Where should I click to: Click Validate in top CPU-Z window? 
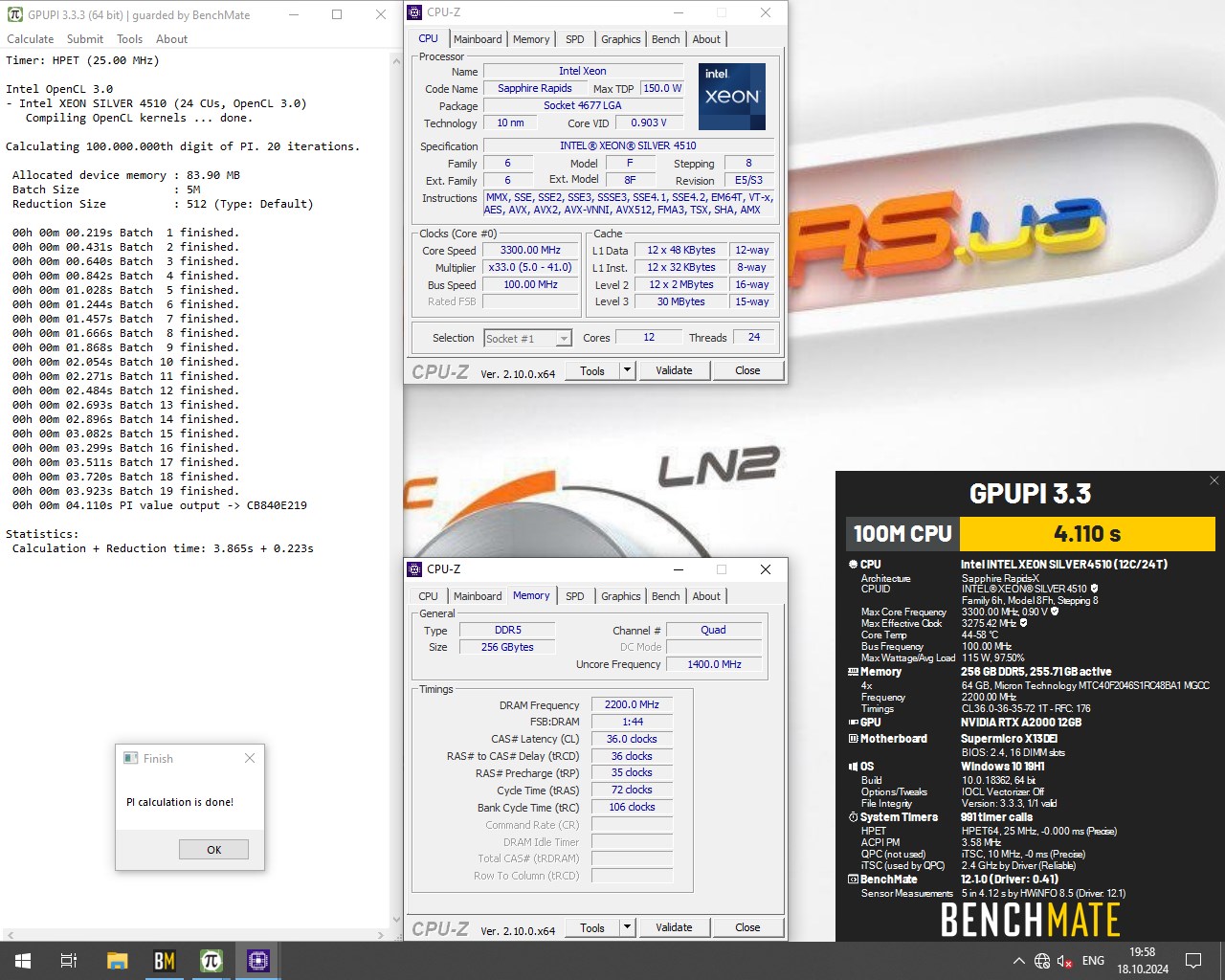coord(674,370)
